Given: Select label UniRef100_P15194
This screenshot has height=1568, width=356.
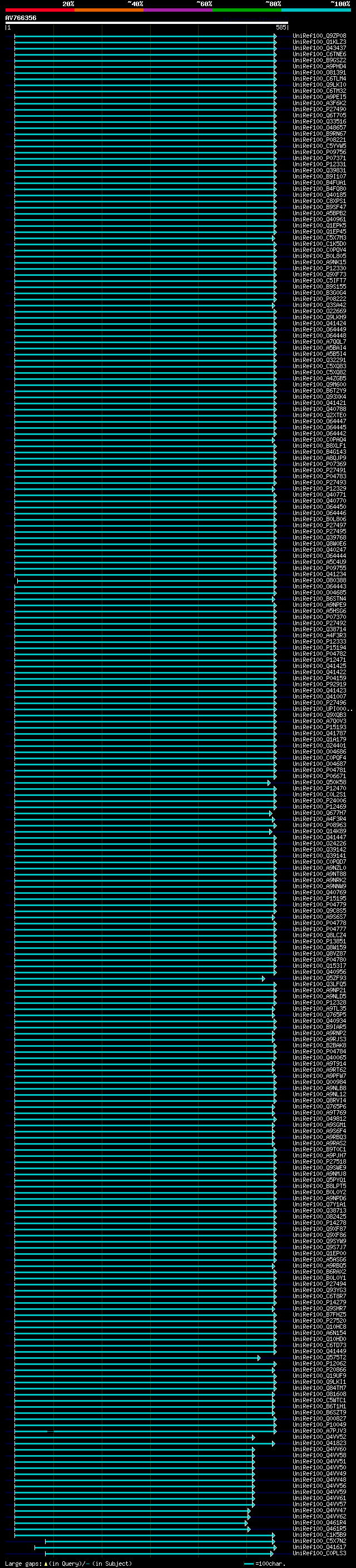Looking at the screenshot, I should (319, 647).
